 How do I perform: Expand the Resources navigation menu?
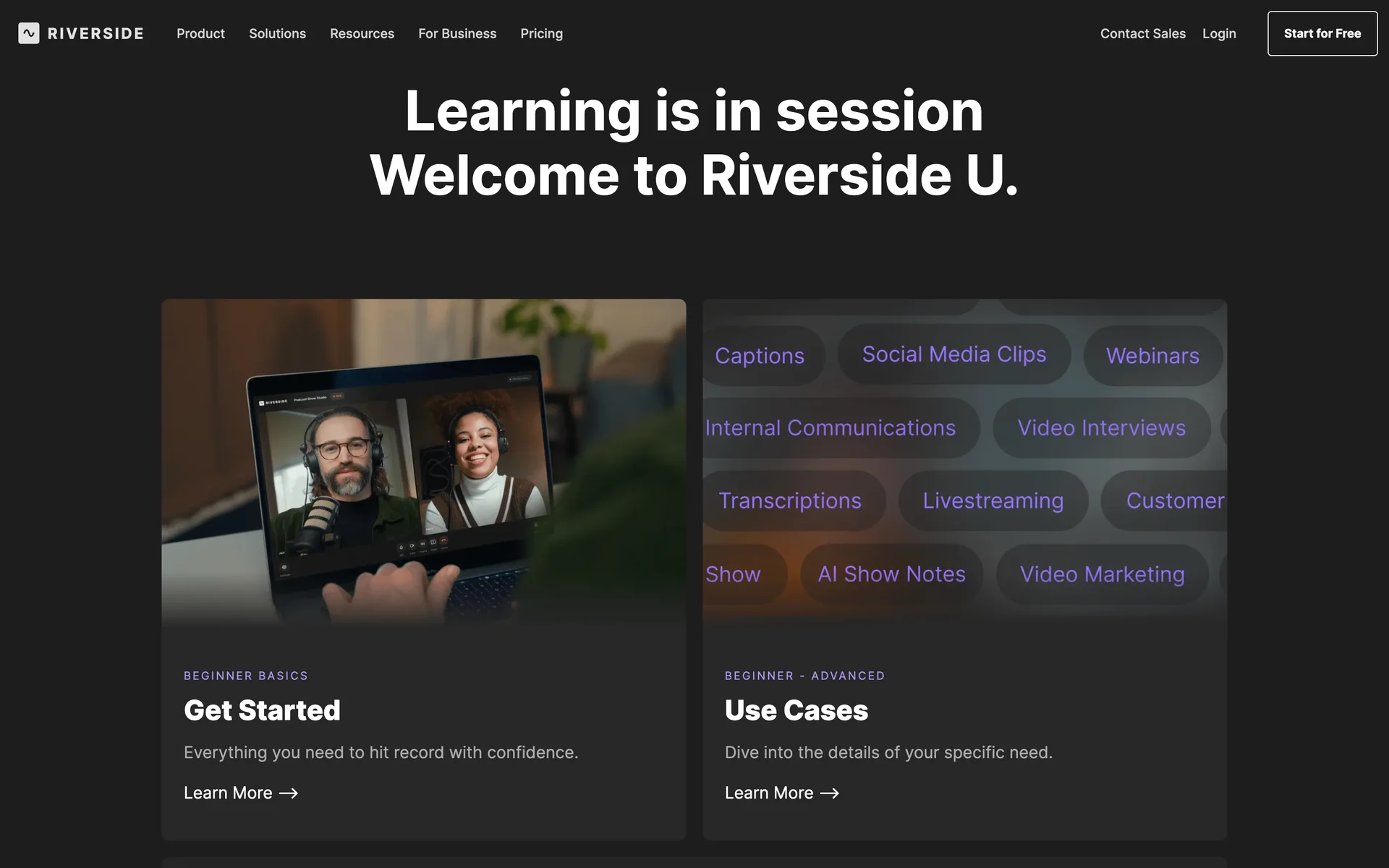362,33
